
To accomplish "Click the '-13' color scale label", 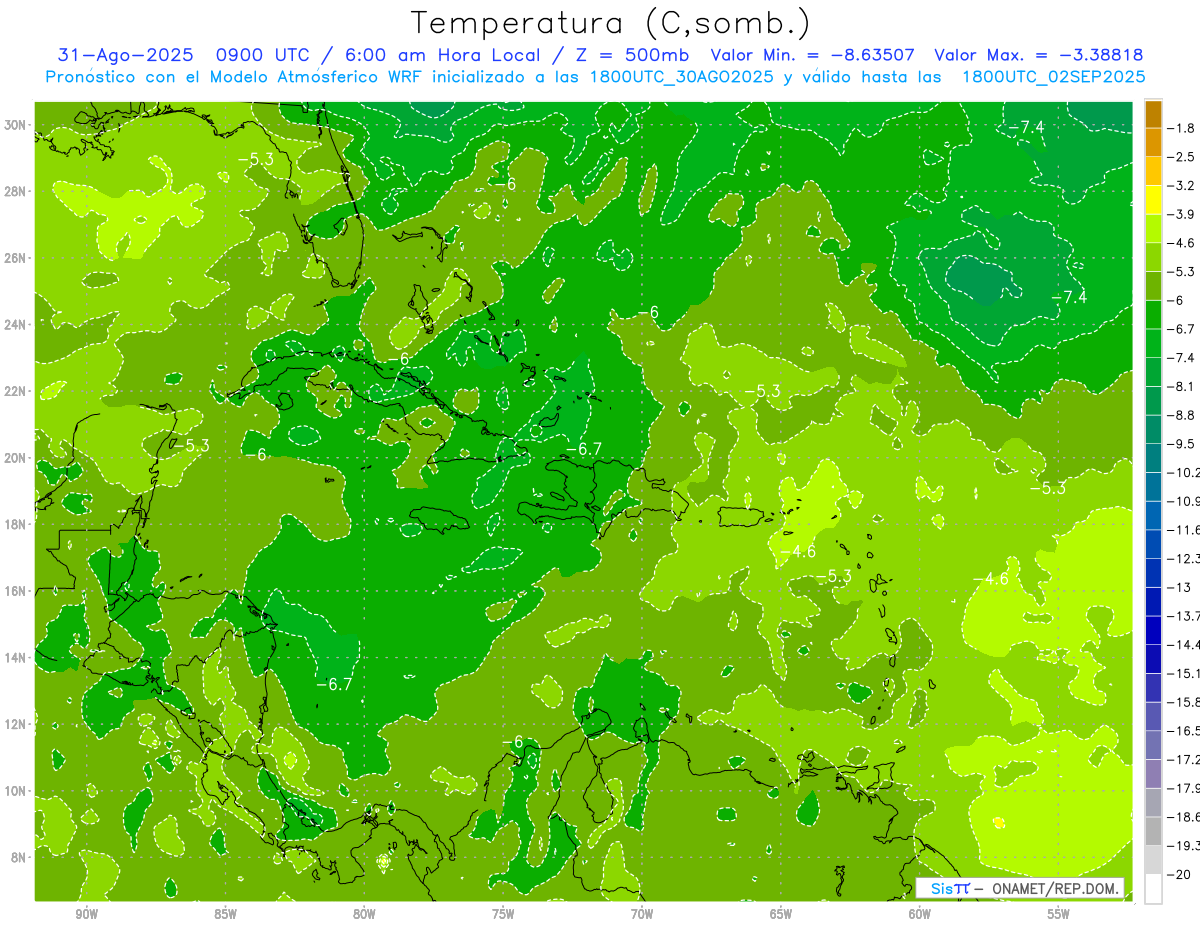I will click(1179, 587).
